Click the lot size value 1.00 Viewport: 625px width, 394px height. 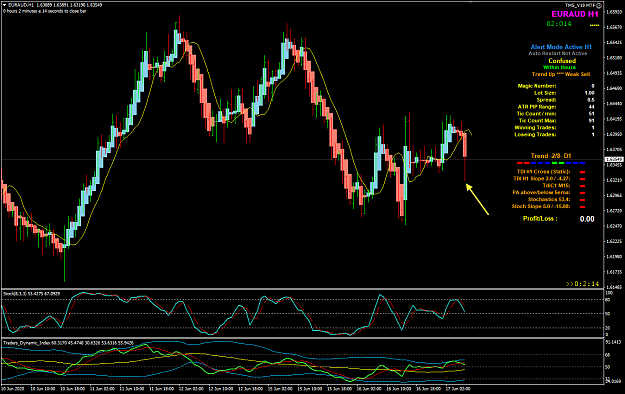point(590,93)
